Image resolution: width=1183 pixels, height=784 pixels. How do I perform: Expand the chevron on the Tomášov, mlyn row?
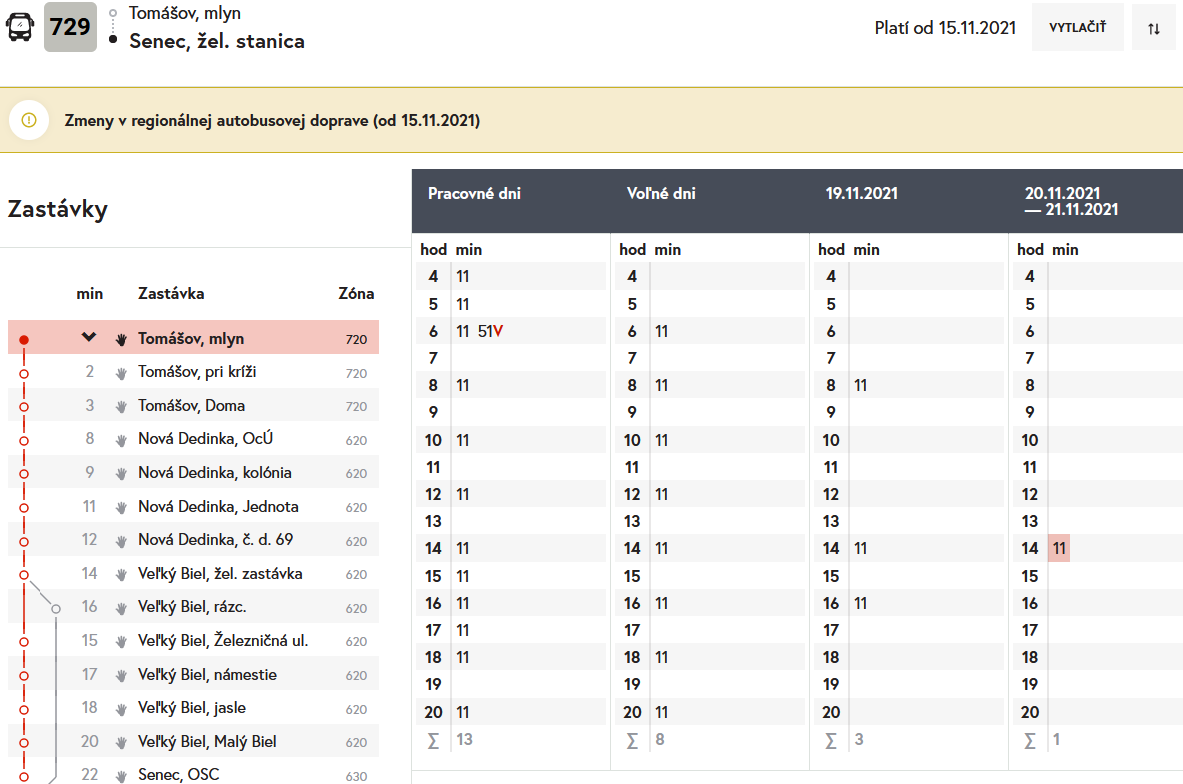click(89, 338)
